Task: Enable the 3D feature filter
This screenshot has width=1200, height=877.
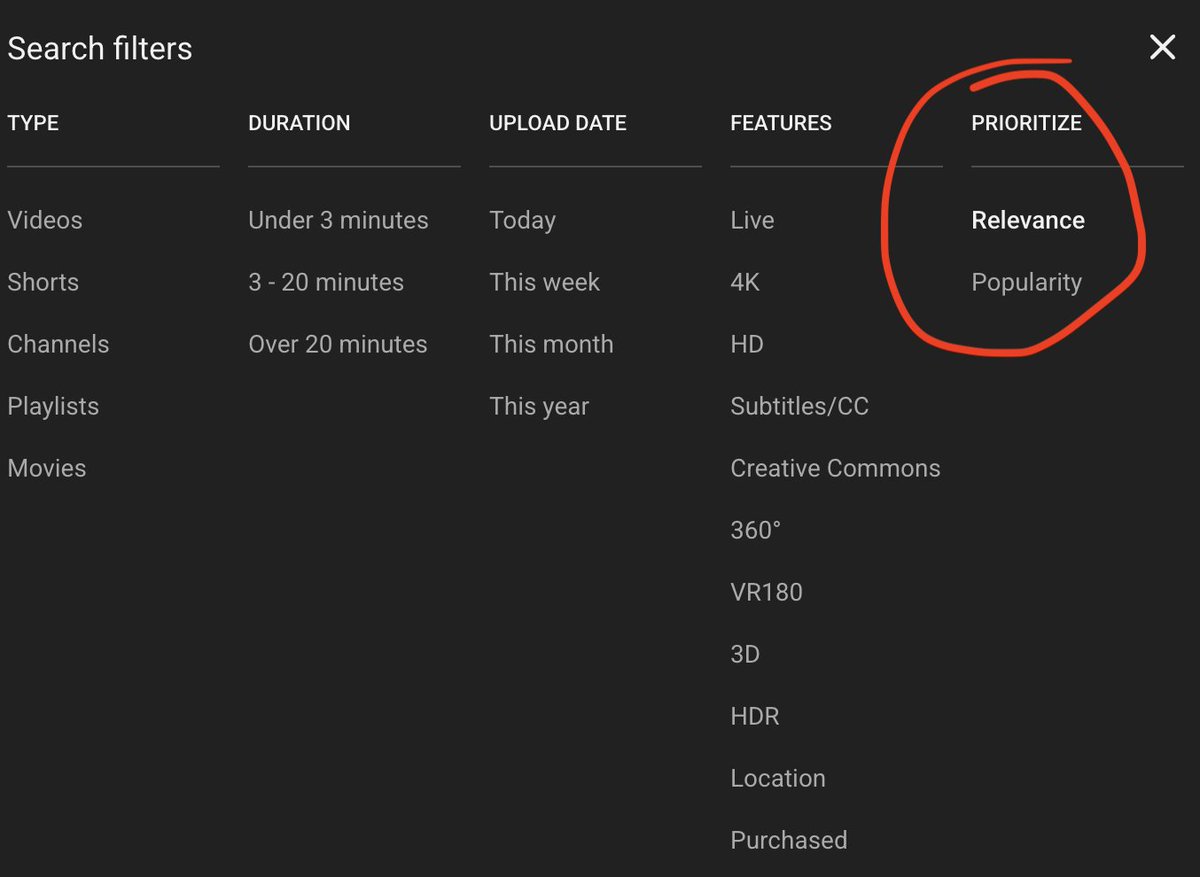Action: (x=745, y=654)
